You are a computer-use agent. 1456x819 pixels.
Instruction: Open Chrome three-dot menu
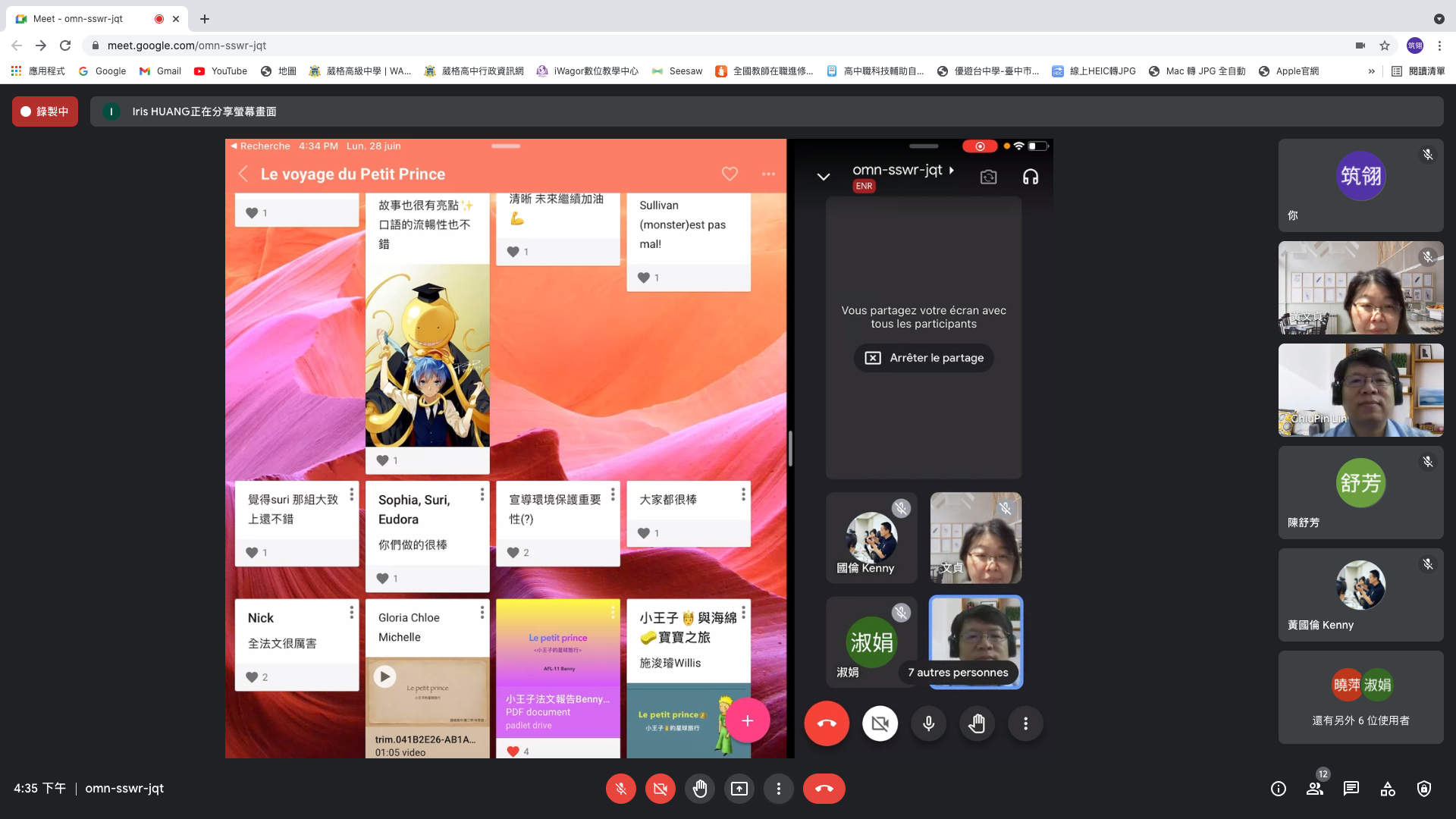(x=1439, y=45)
